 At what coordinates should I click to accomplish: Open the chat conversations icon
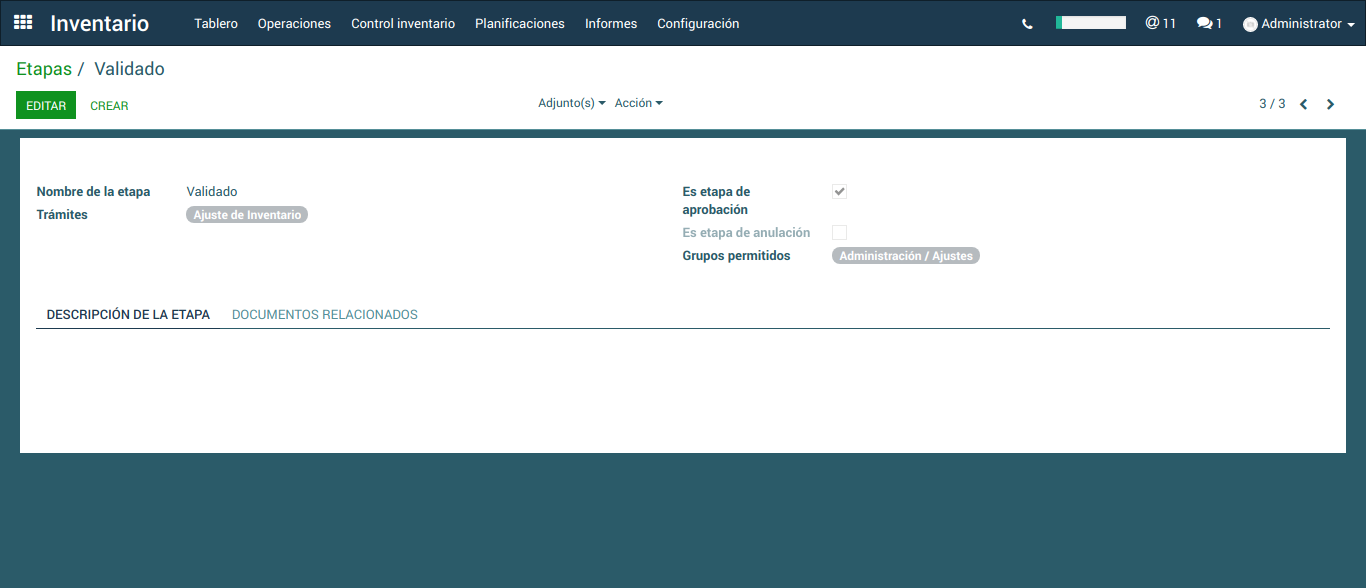point(1209,23)
